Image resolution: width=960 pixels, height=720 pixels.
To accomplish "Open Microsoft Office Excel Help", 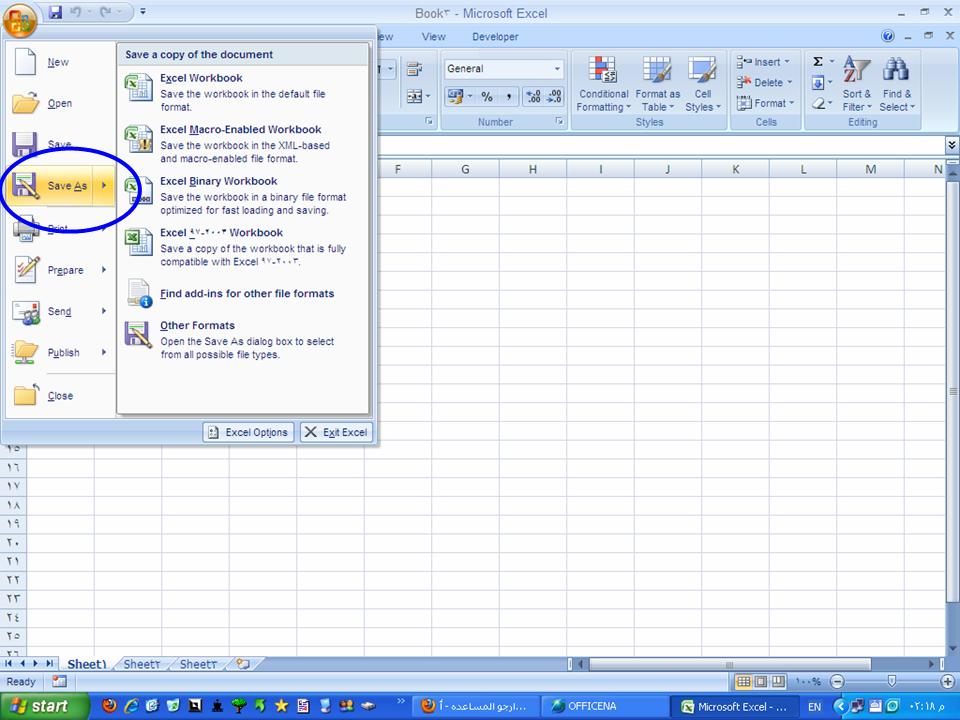I will coord(887,36).
